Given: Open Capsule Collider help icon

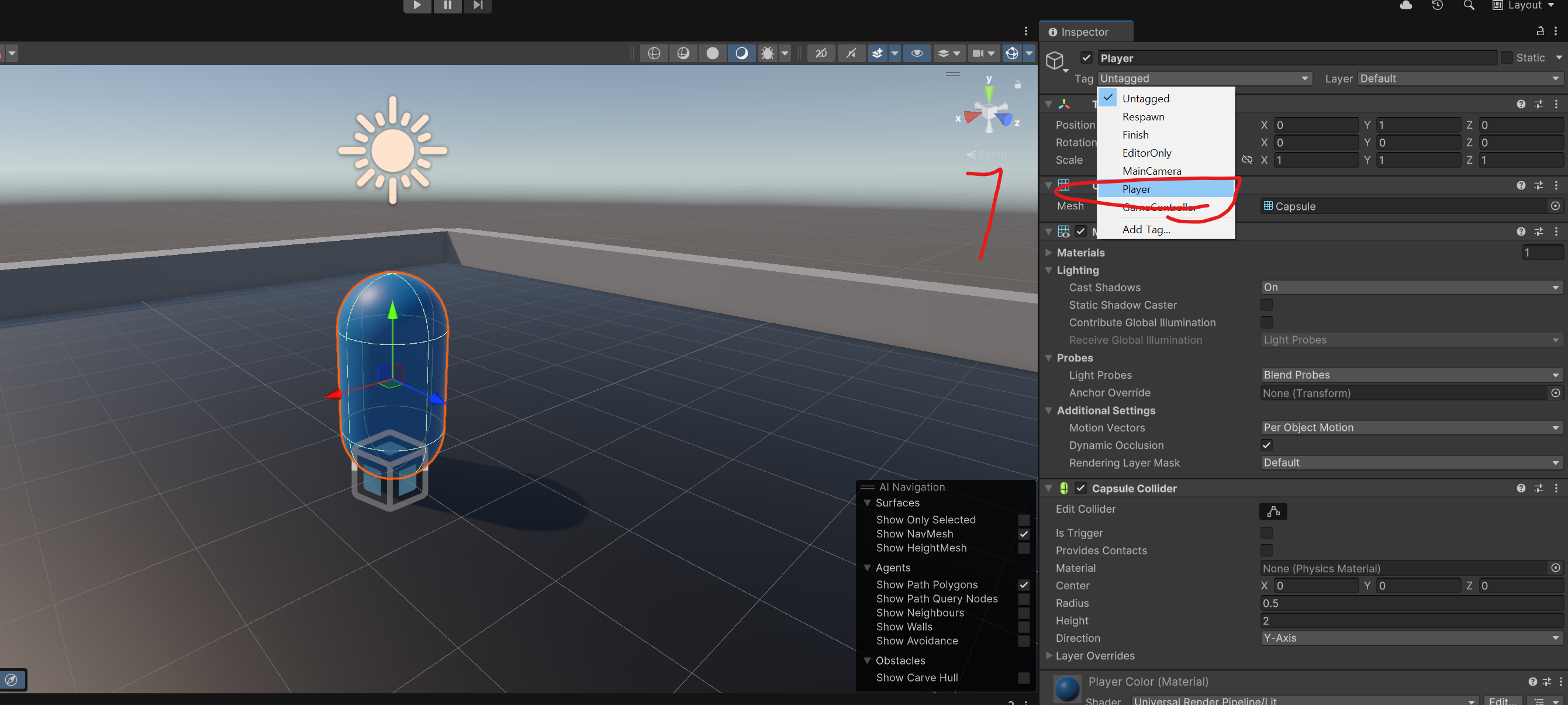Looking at the screenshot, I should tap(1521, 488).
